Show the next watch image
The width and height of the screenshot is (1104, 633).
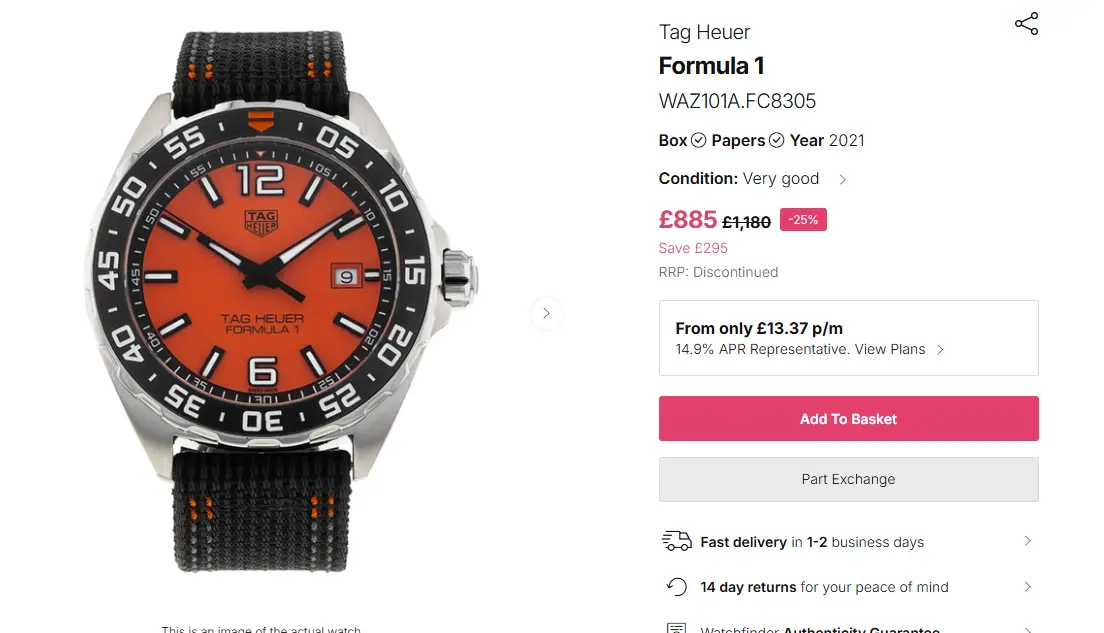pos(546,313)
